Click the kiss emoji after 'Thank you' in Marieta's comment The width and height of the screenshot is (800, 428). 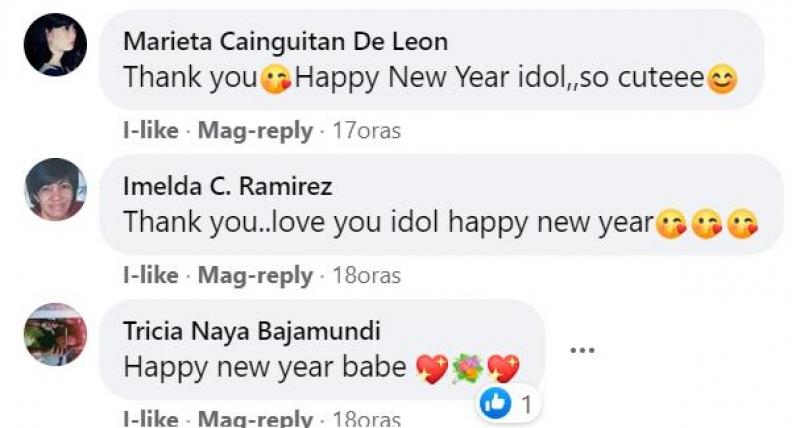pyautogui.click(x=275, y=78)
